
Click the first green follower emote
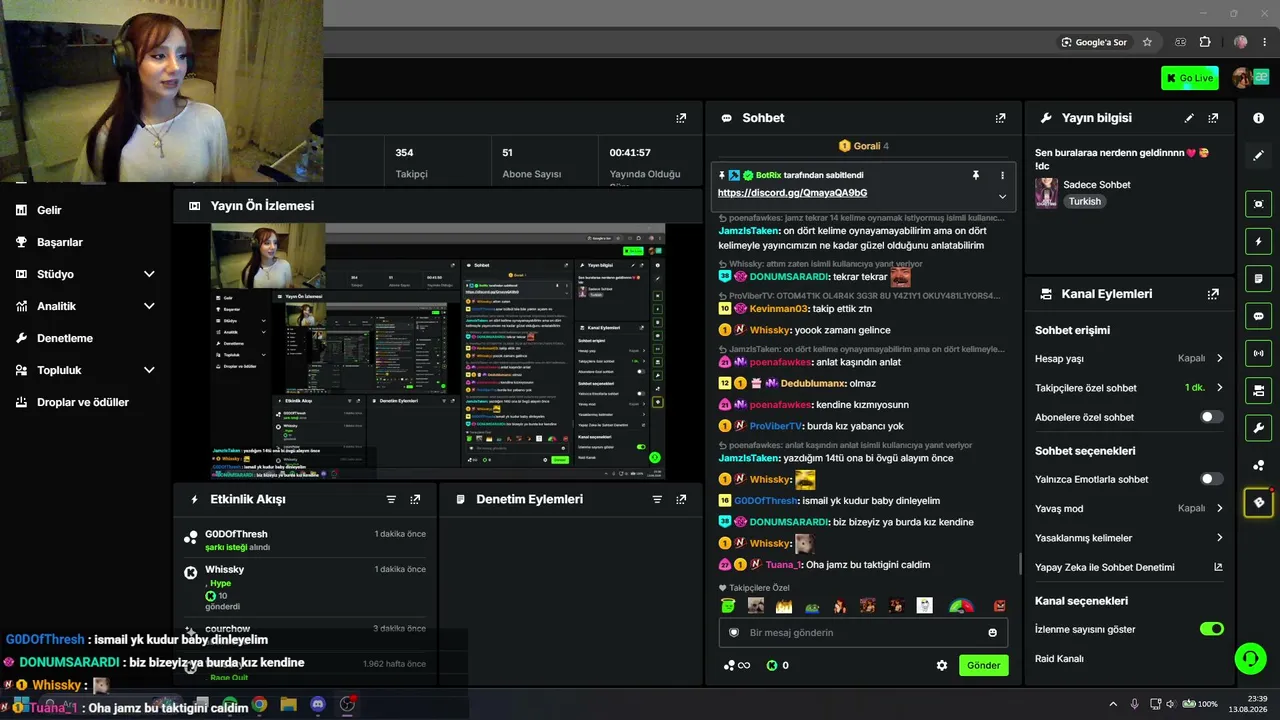point(729,606)
